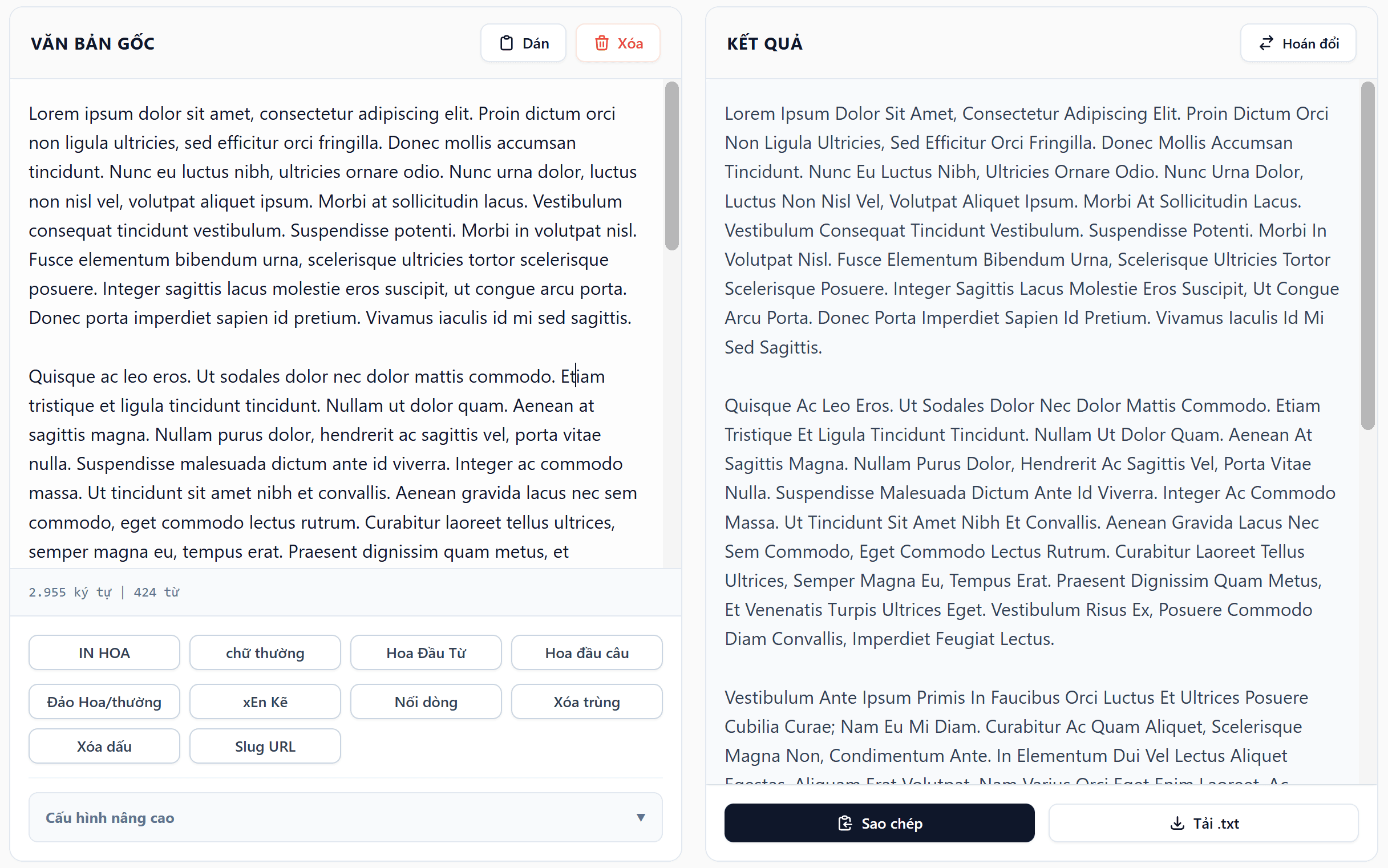Click the source text scrollbar thumb
Viewport: 1388px width, 868px height.
pyautogui.click(x=671, y=166)
